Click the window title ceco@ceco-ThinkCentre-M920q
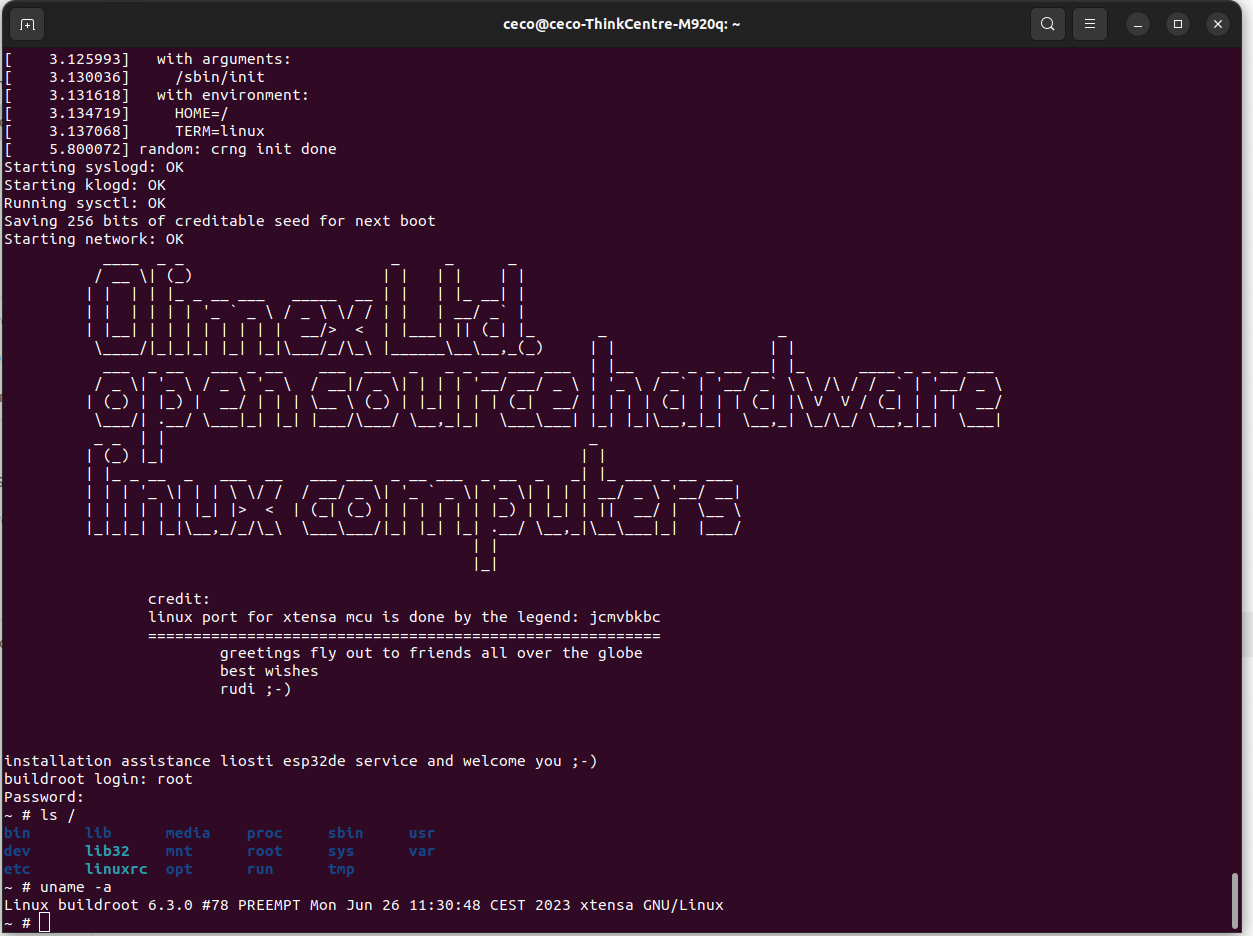Image resolution: width=1253 pixels, height=936 pixels. 621,24
